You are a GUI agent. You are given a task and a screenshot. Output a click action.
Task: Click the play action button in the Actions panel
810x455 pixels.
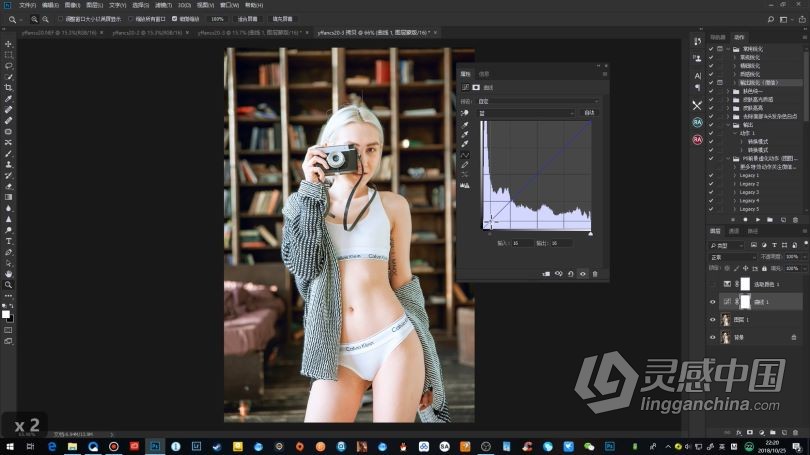click(x=757, y=219)
